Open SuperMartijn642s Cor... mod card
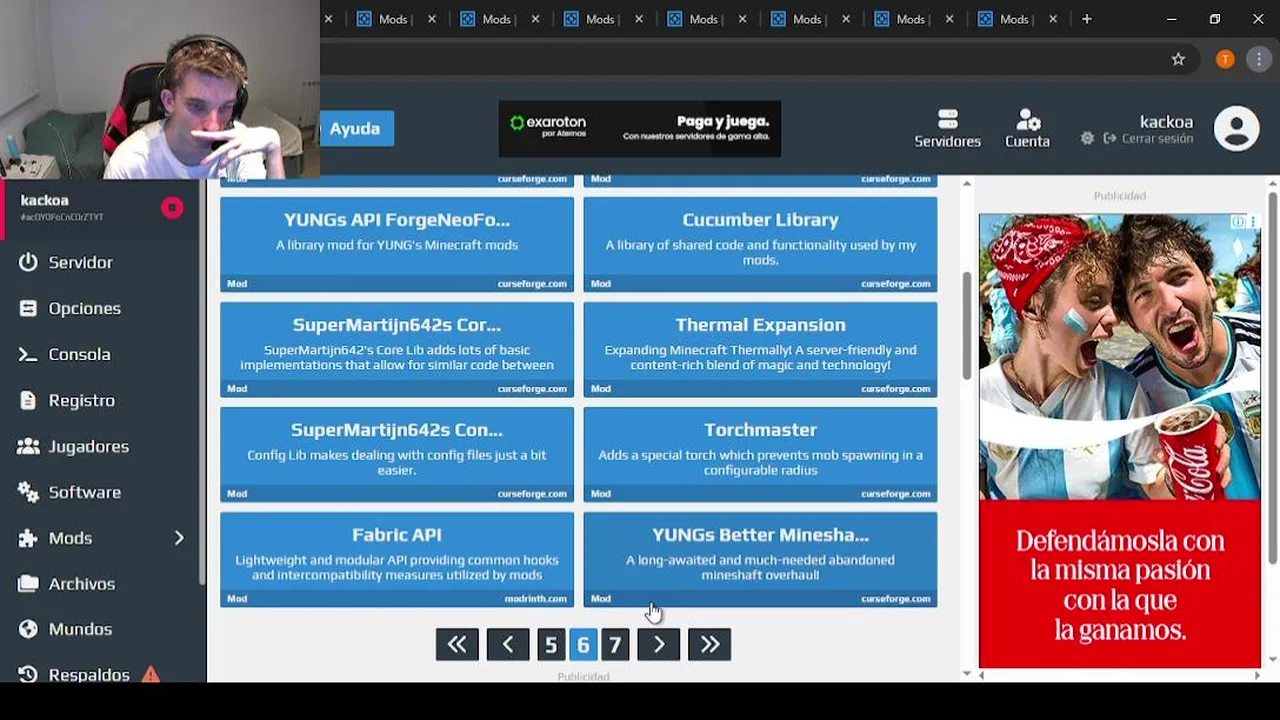Image resolution: width=1280 pixels, height=720 pixels. 397,350
